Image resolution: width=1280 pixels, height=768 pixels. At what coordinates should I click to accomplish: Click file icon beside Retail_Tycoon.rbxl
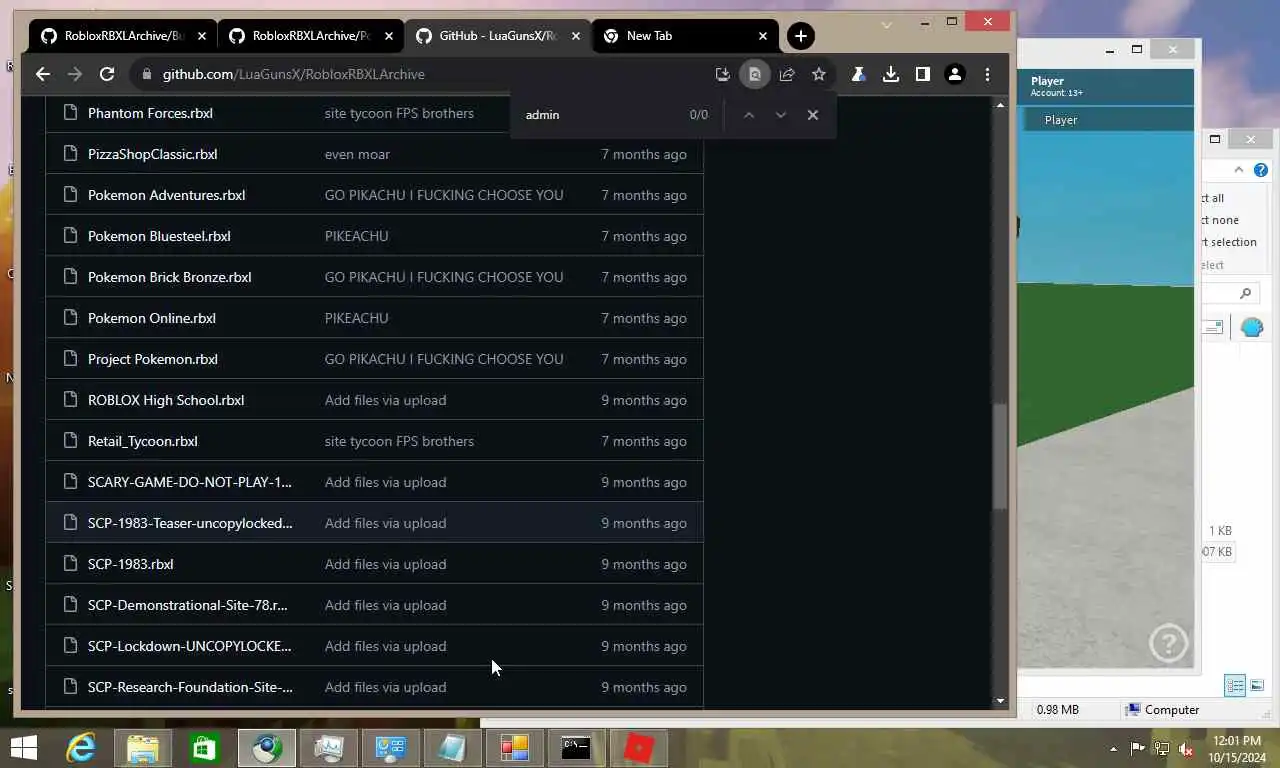tap(70, 441)
